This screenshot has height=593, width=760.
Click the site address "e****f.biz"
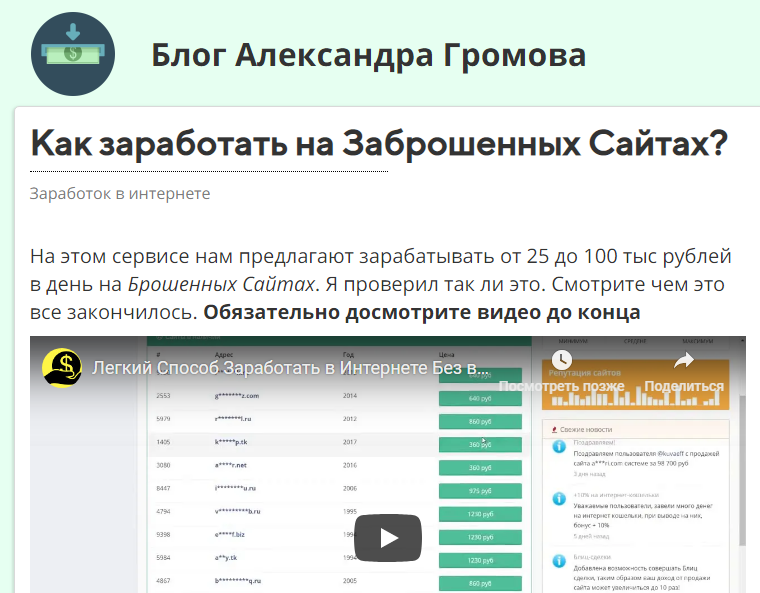(x=230, y=534)
